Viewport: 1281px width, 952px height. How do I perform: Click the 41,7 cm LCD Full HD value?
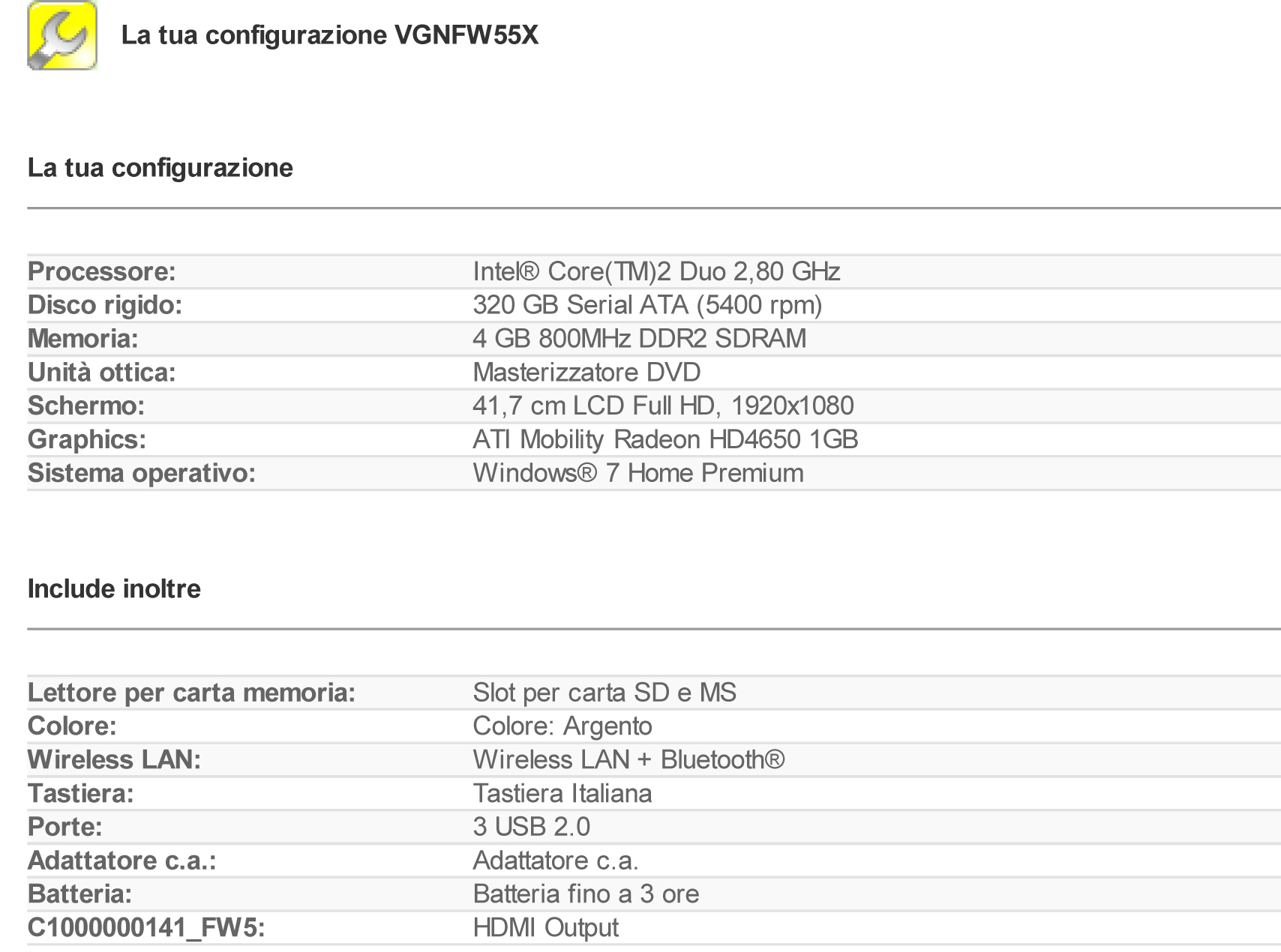663,406
